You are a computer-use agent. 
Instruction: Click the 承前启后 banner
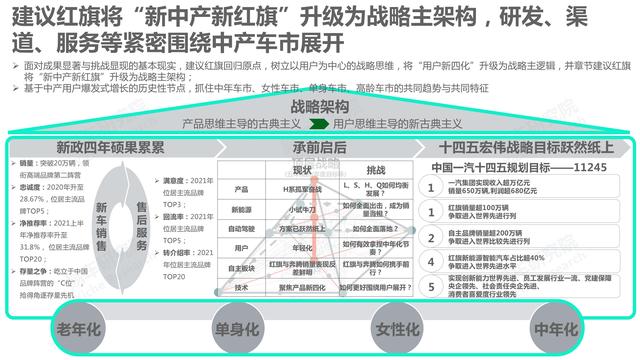pyautogui.click(x=320, y=148)
